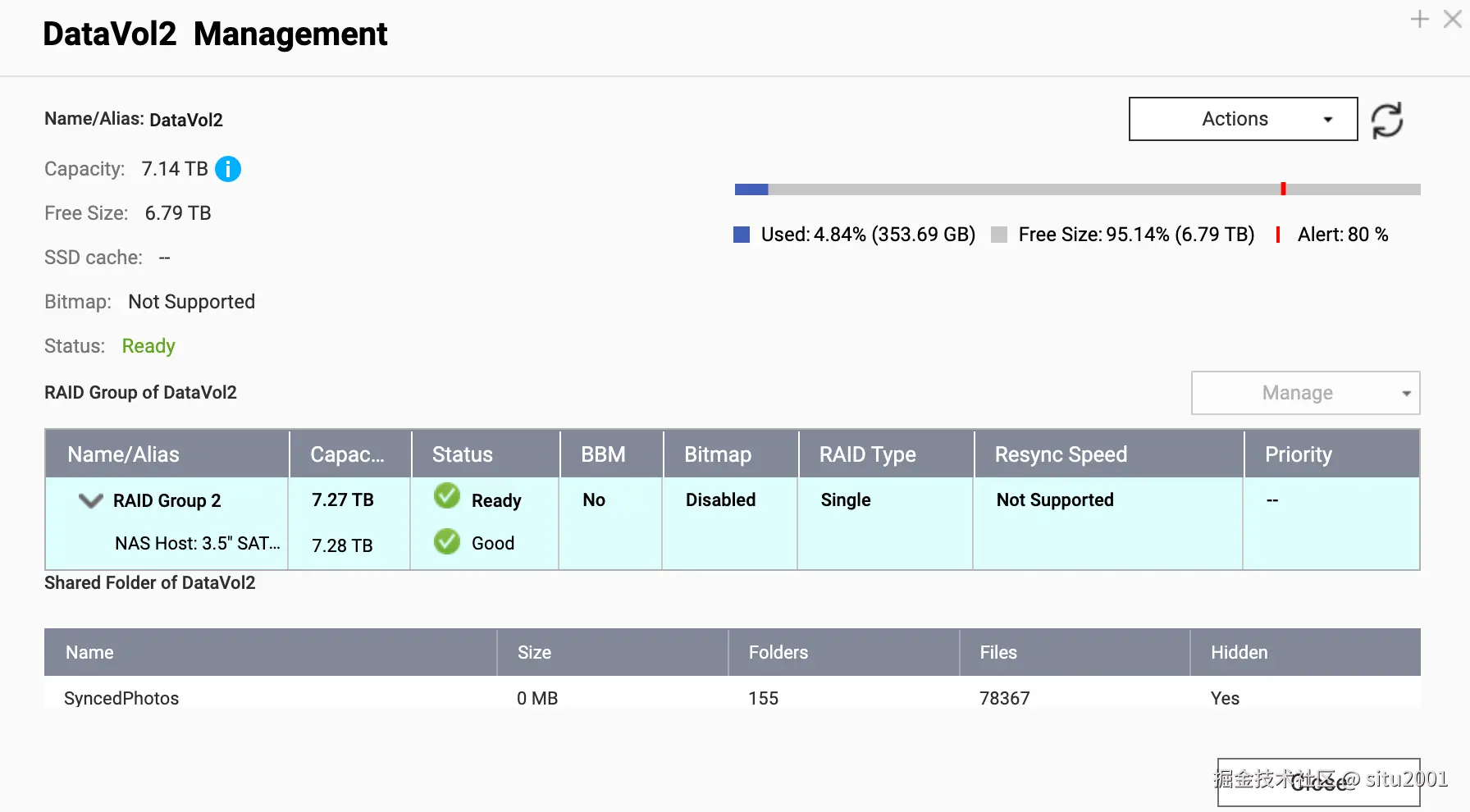
Task: Select the SyncedPhotos shared folder row
Action: click(x=121, y=698)
